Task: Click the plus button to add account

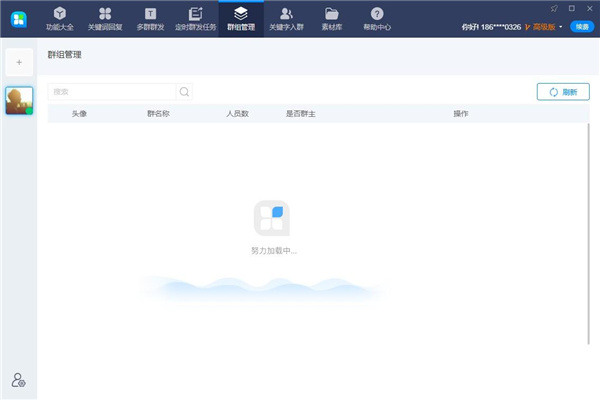Action: point(19,62)
